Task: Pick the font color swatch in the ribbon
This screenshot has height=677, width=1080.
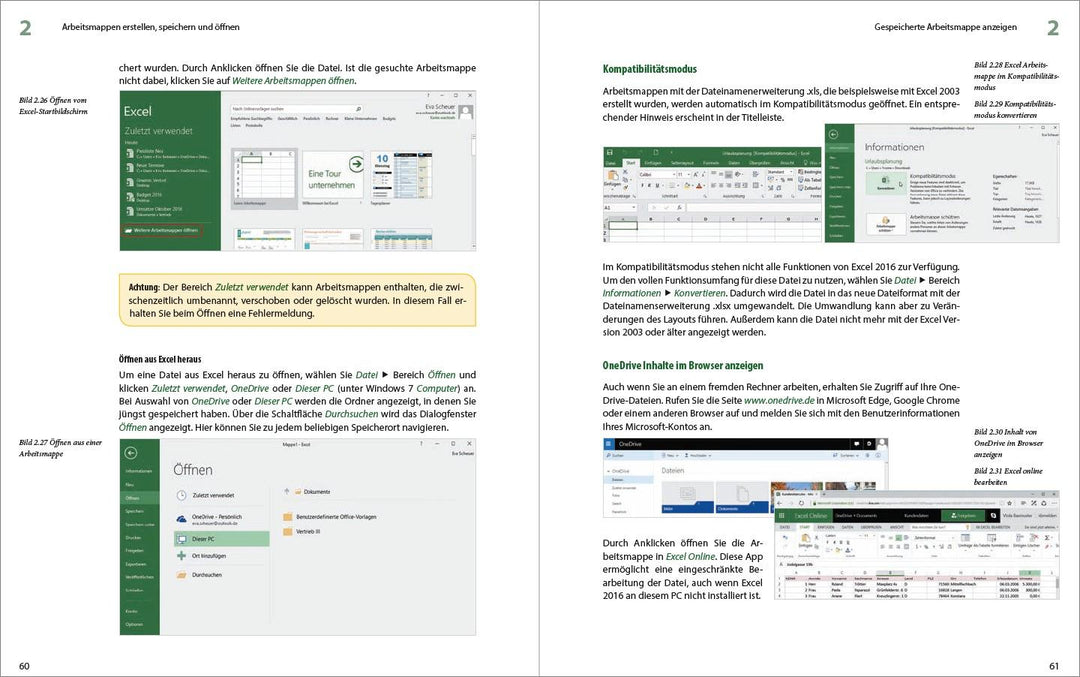Action: coord(699,185)
